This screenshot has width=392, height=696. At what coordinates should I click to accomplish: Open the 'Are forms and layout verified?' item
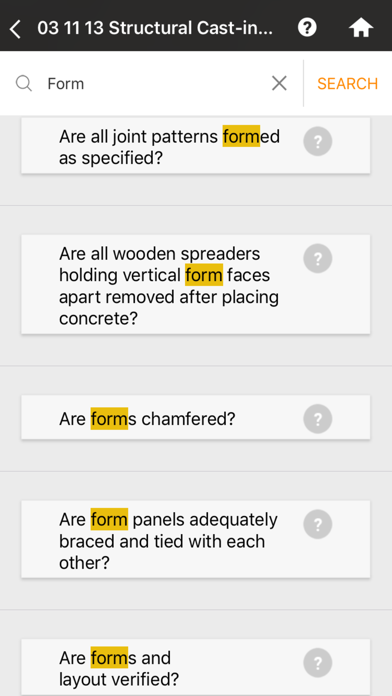pyautogui.click(x=196, y=667)
